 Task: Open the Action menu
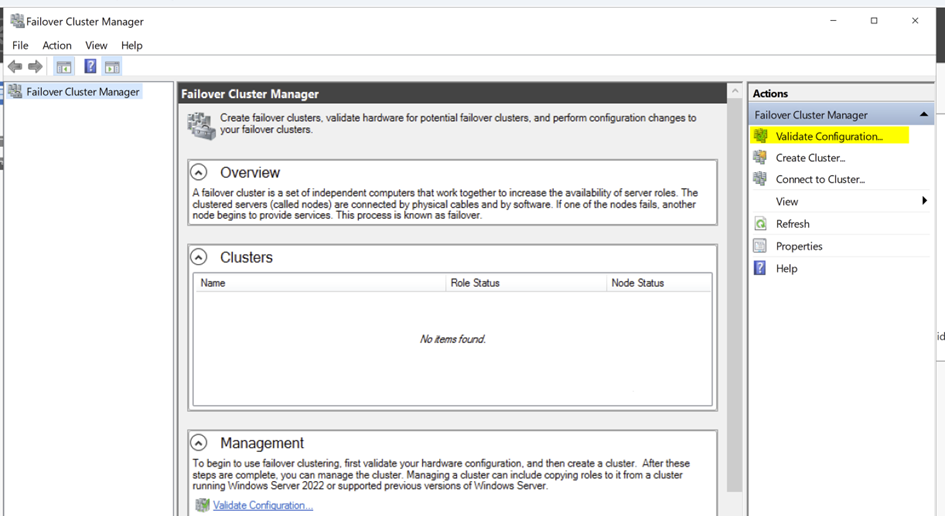point(57,45)
